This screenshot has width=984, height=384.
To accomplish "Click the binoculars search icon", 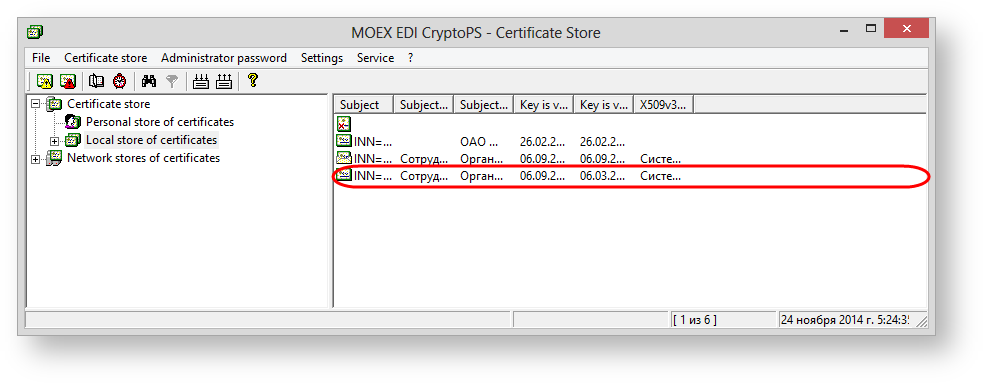I will click(x=149, y=81).
